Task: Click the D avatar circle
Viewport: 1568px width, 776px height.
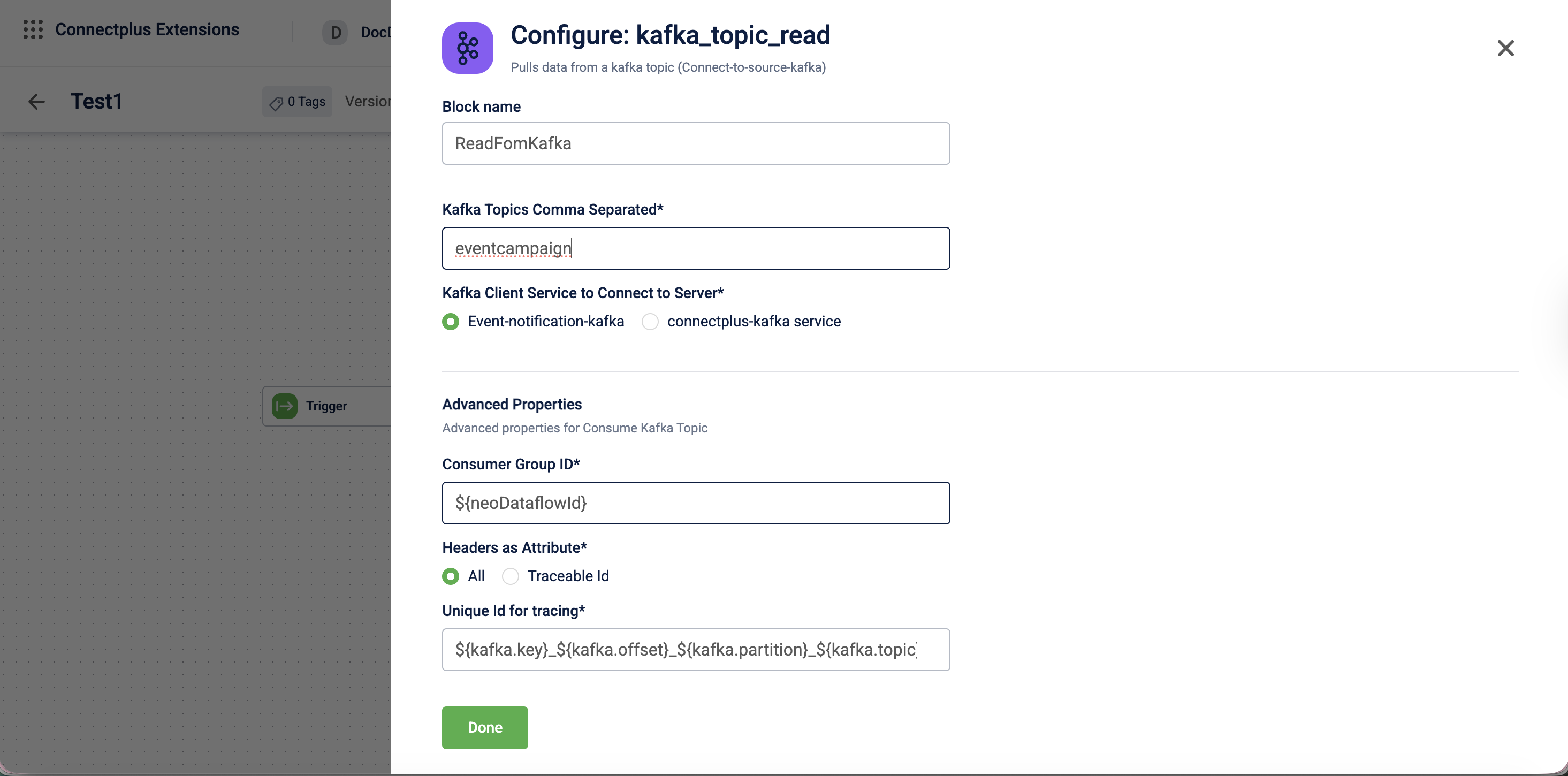Action: tap(335, 32)
